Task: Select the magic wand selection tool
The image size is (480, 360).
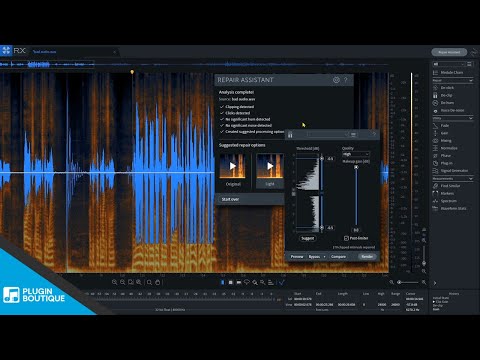Action: coord(263,282)
